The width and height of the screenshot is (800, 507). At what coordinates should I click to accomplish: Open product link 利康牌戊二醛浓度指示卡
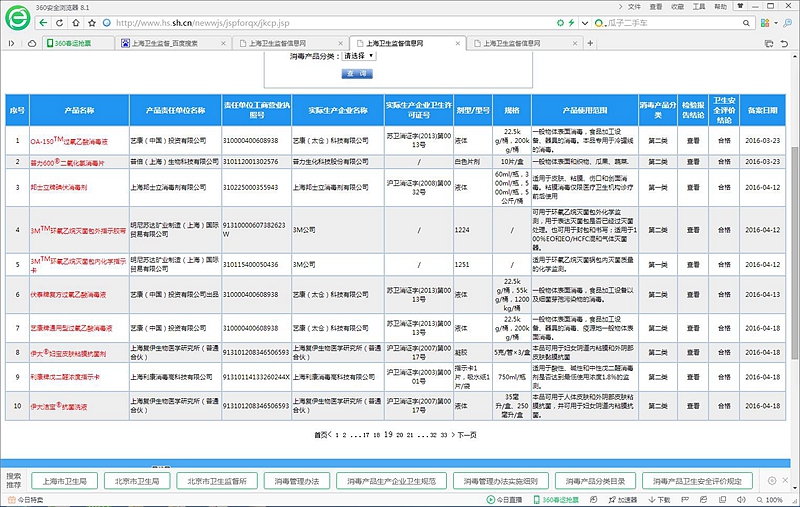[x=65, y=377]
